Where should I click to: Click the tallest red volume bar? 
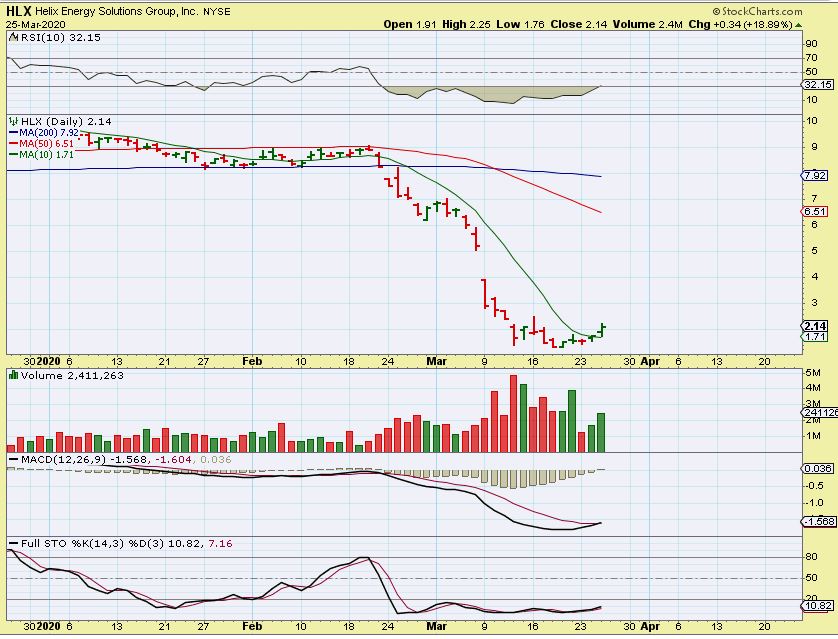514,414
